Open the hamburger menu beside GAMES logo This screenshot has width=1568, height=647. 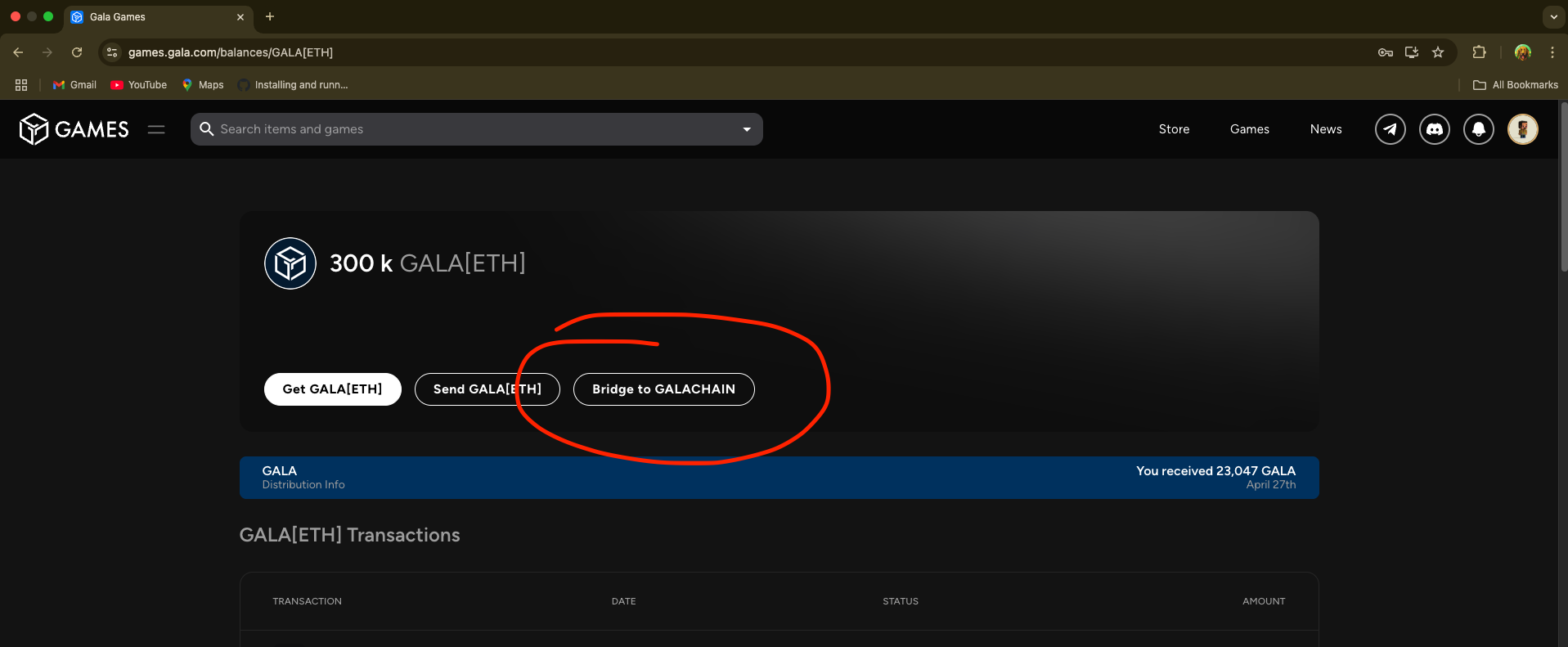point(156,129)
